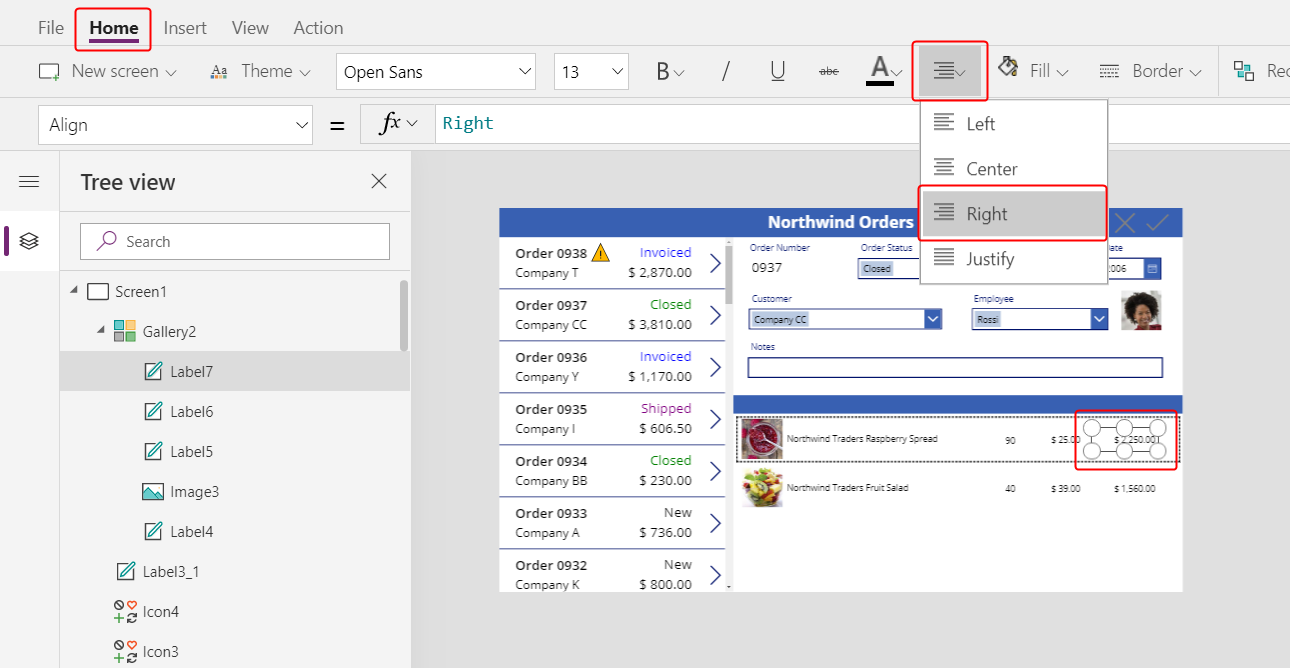Open the fx function dropdown
The width and height of the screenshot is (1290, 668).
tap(397, 124)
